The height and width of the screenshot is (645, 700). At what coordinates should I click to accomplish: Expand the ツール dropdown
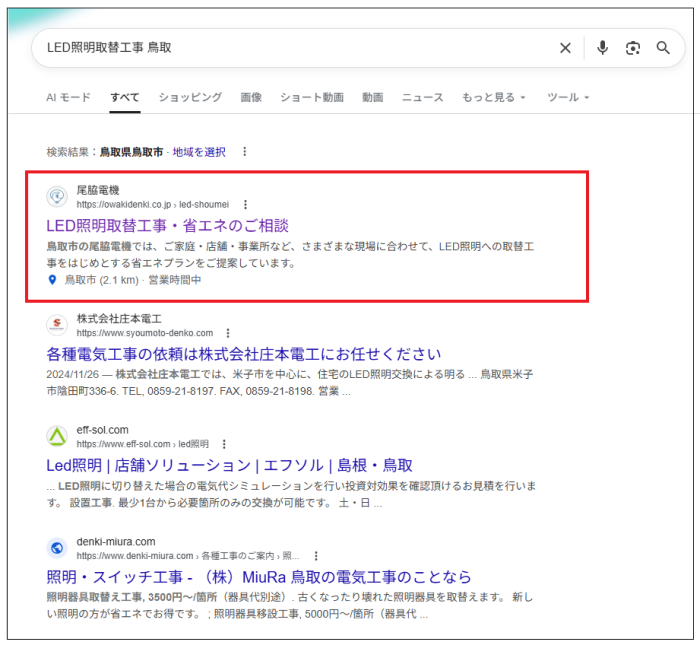[x=568, y=97]
